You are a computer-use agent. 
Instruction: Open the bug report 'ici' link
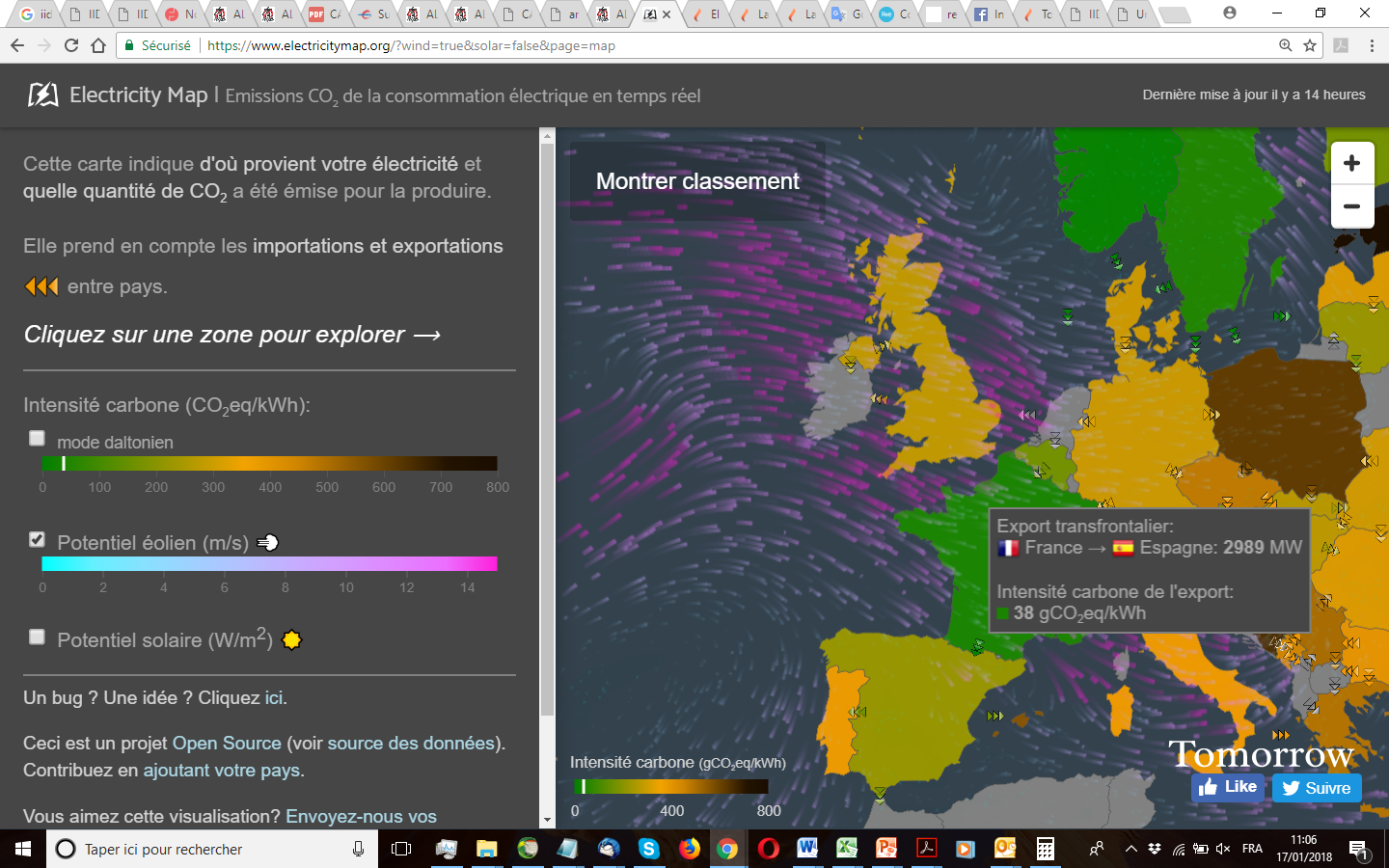coord(274,697)
